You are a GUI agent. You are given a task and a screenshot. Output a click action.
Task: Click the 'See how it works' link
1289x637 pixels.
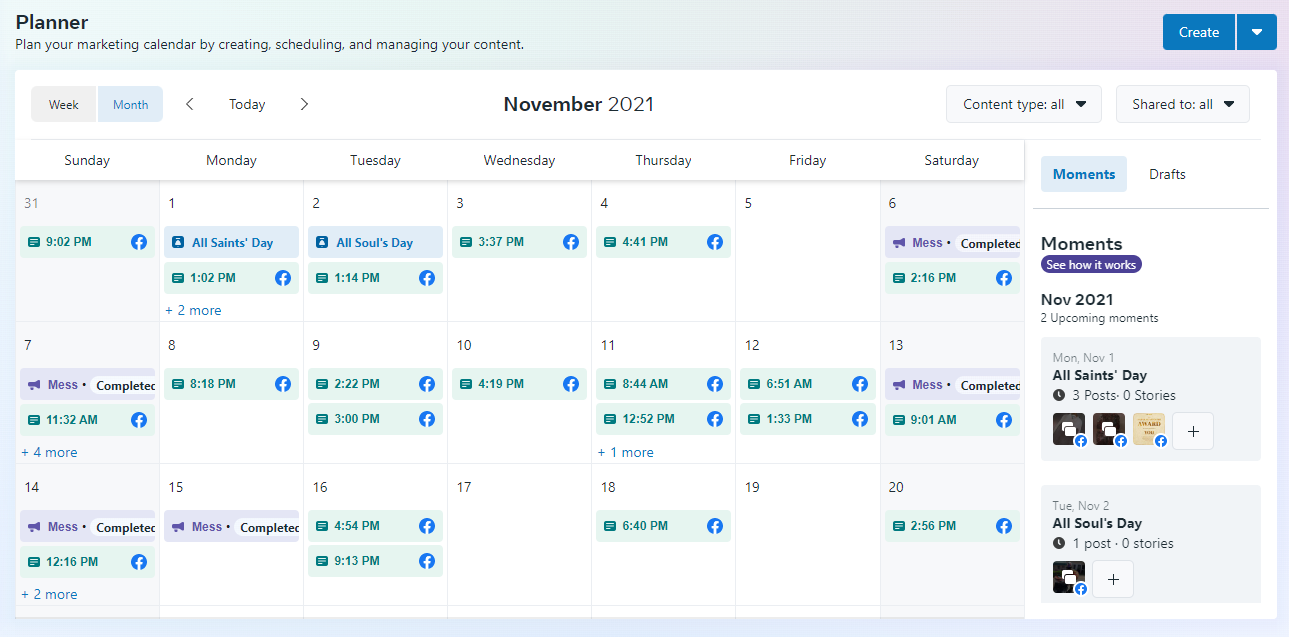[x=1091, y=265]
